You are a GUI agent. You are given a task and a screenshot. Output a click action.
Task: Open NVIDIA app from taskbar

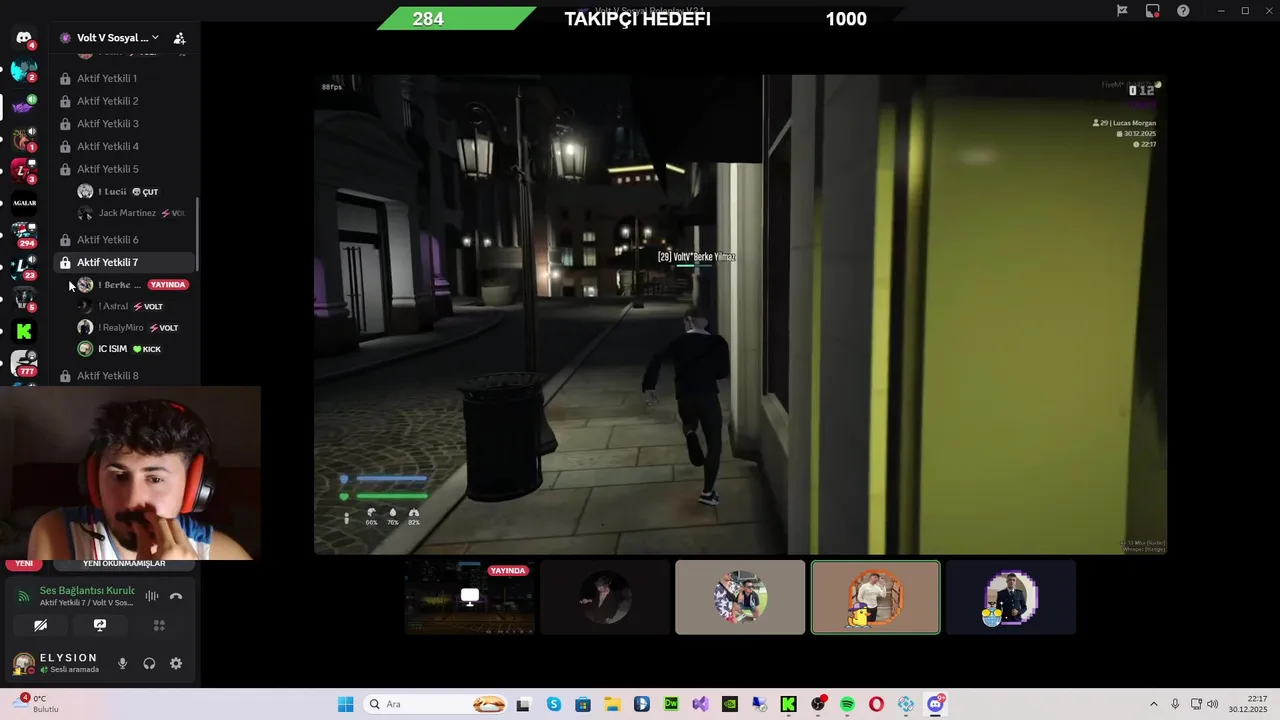click(730, 704)
